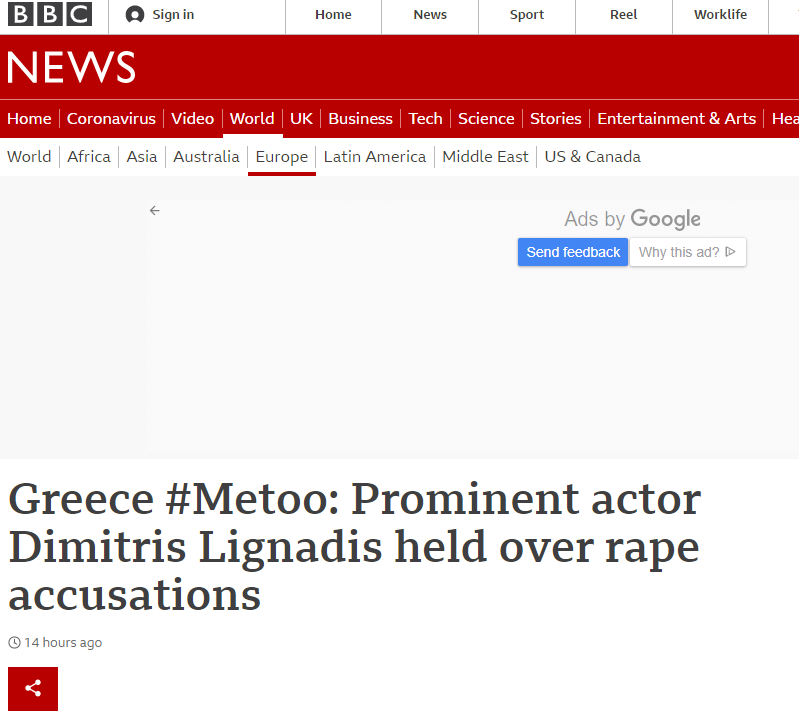Click the BBC logo blocks

point(49,15)
